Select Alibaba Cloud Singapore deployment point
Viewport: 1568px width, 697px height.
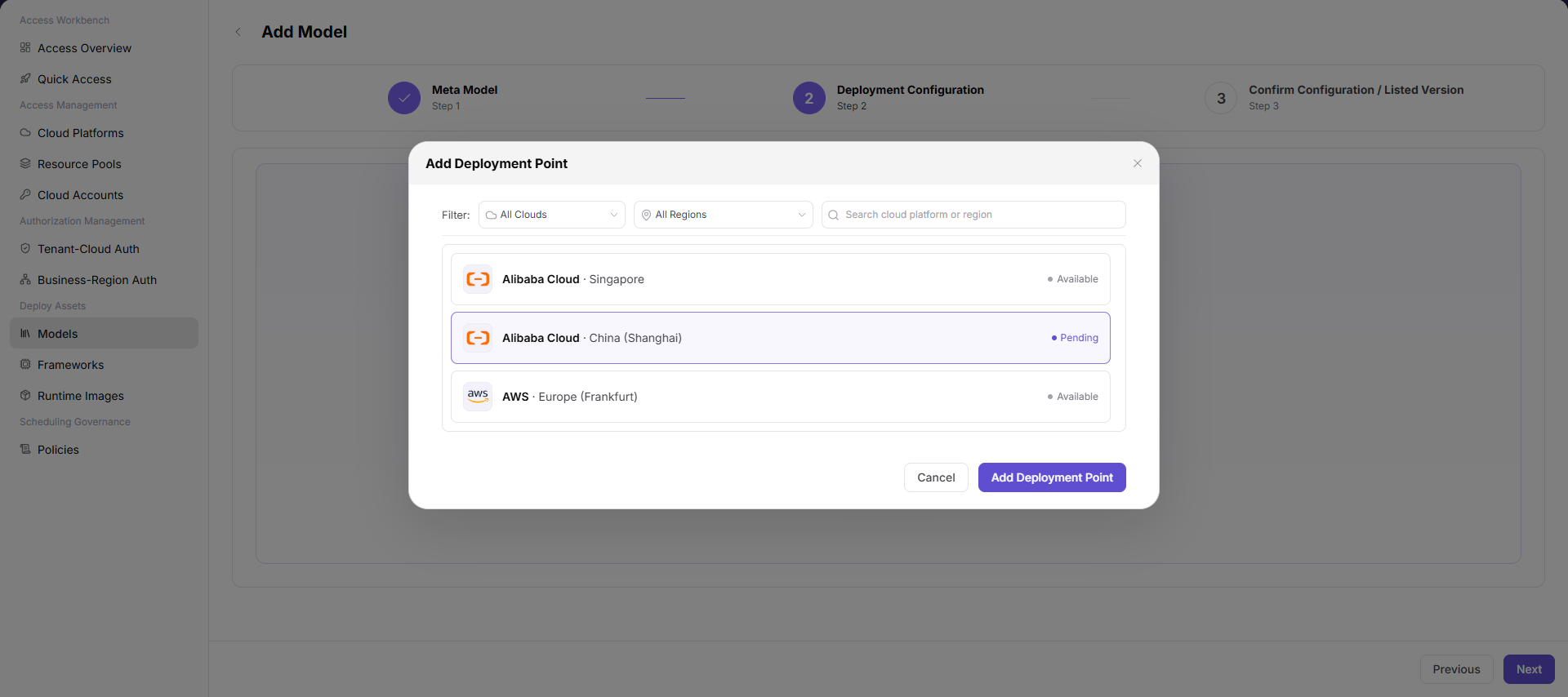[781, 279]
